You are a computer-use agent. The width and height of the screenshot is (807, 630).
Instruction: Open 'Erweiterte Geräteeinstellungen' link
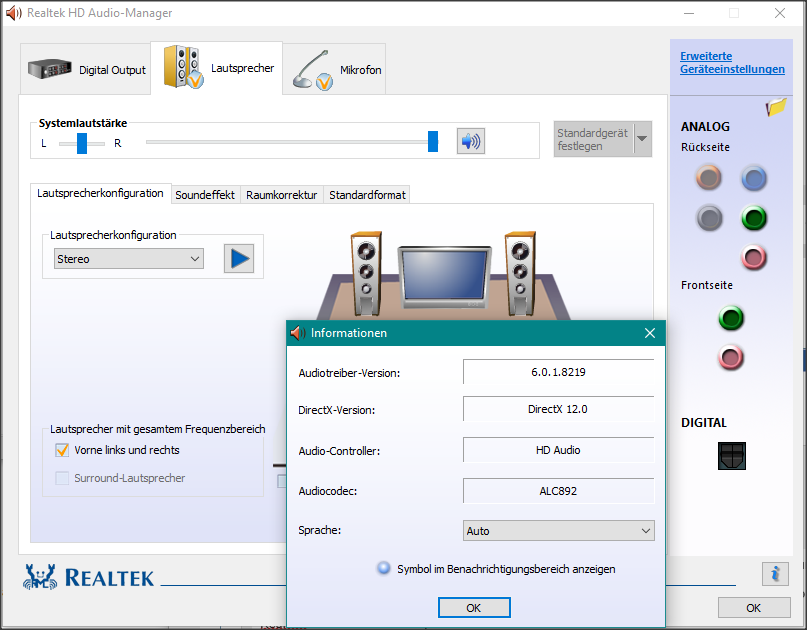coord(732,63)
